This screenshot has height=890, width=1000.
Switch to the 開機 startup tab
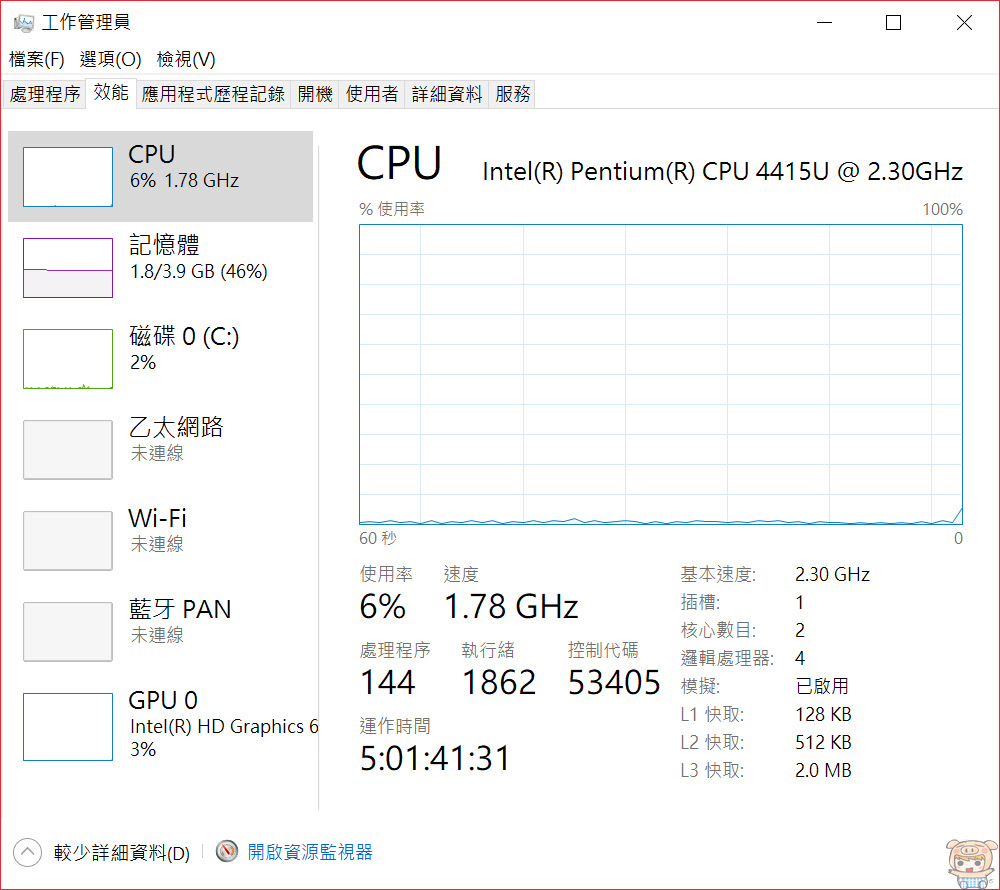[315, 94]
